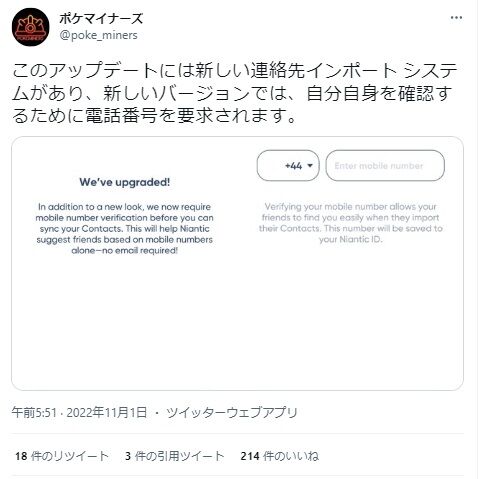View the 214 件のいいね list
The width and height of the screenshot is (481, 479).
pos(279,456)
